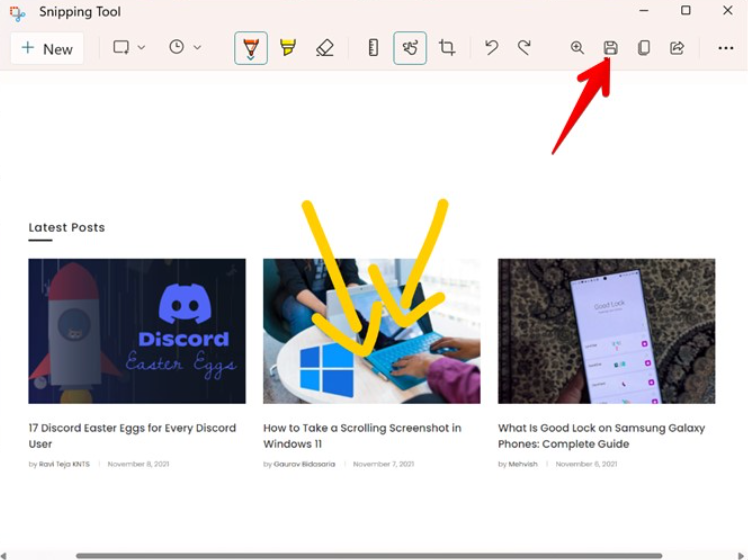Share the snip
The width and height of the screenshot is (748, 560).
click(x=677, y=47)
